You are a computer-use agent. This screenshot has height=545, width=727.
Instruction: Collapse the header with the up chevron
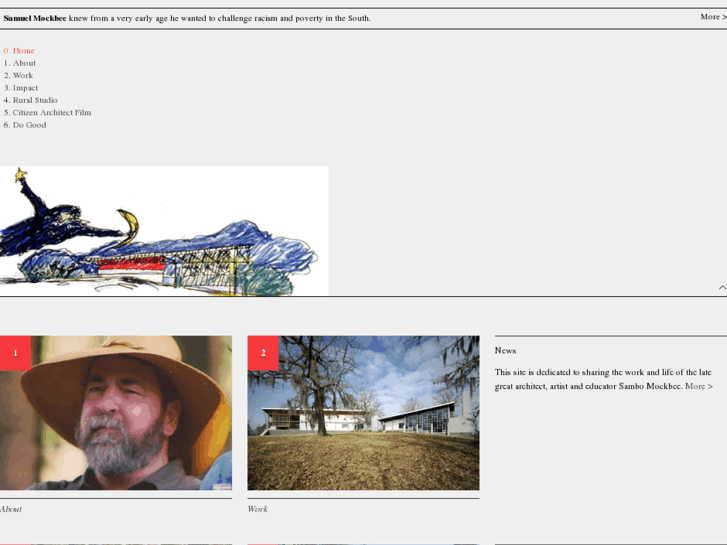coord(722,288)
